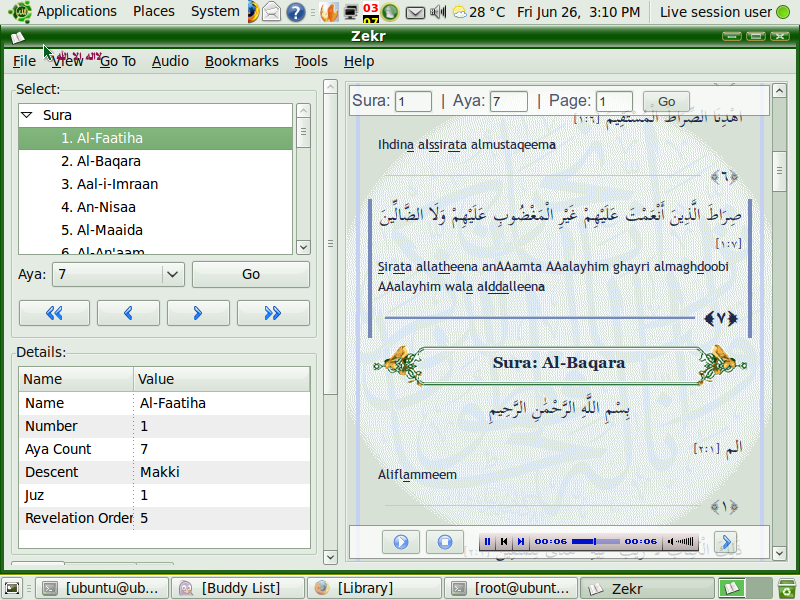Screen dimensions: 800x600
Task: Open the Aya number dropdown
Action: 172,274
